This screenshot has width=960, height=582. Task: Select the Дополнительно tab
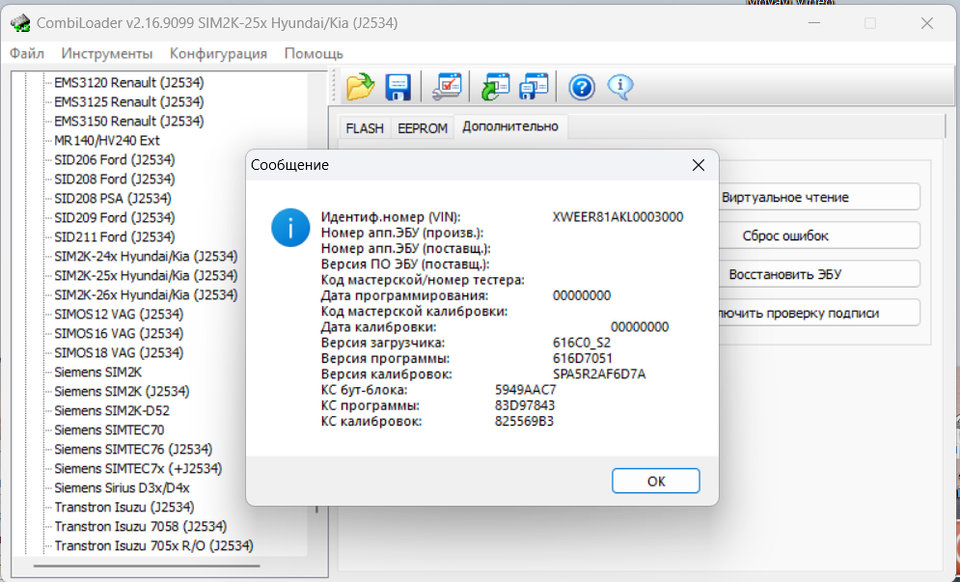[x=510, y=127]
